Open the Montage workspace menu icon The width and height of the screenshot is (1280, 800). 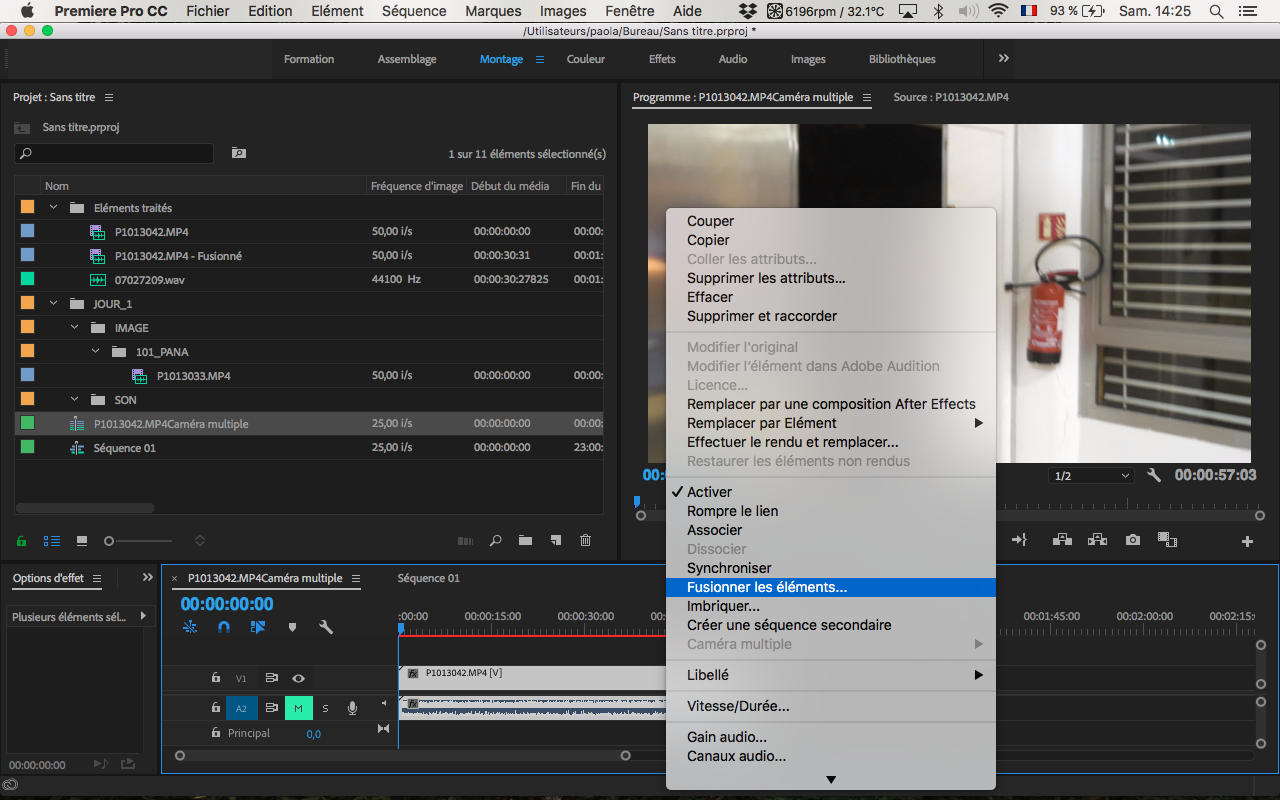coord(540,59)
